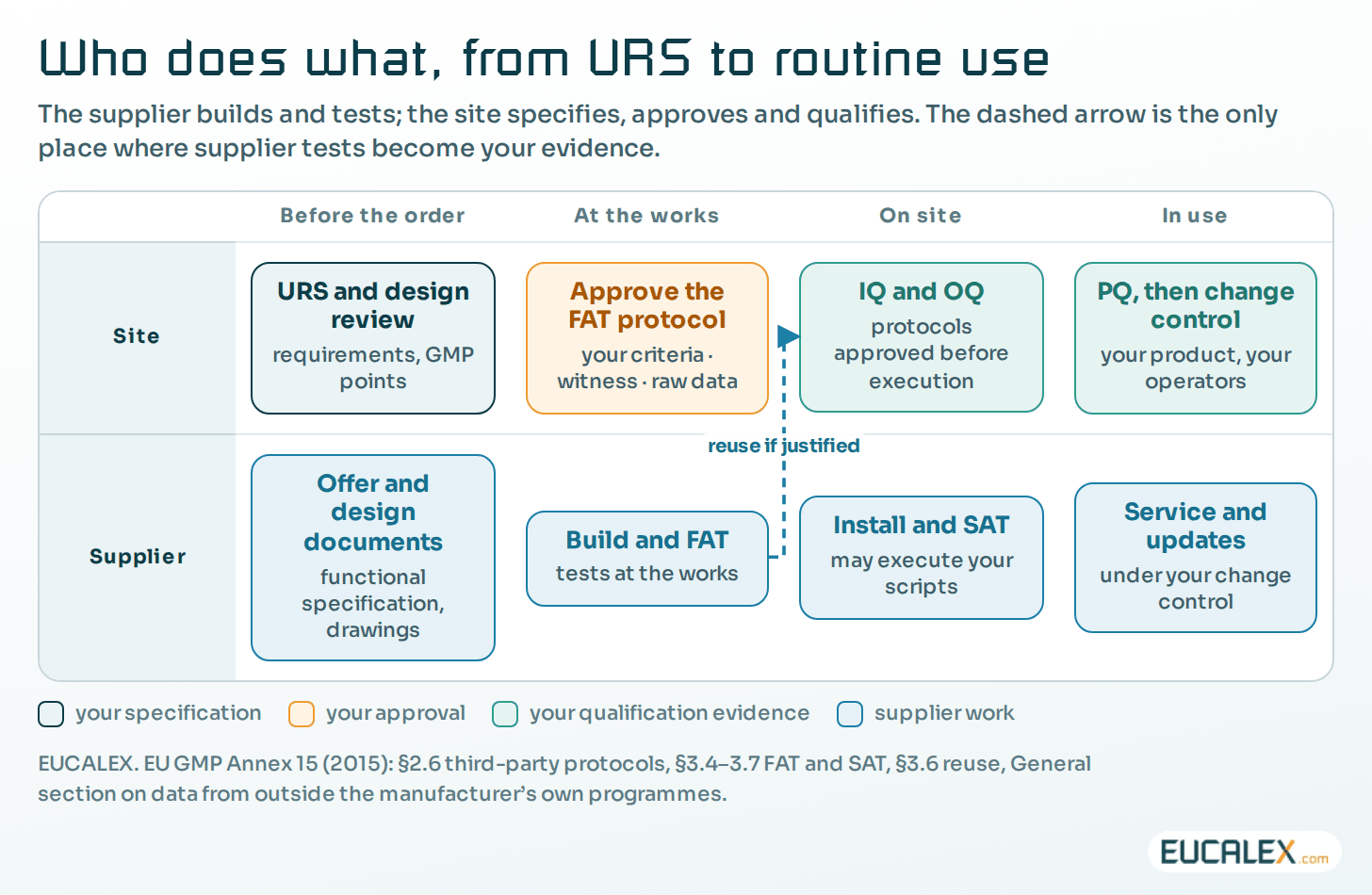
Task: Open the 'Install and SAT' card
Action: click(922, 558)
